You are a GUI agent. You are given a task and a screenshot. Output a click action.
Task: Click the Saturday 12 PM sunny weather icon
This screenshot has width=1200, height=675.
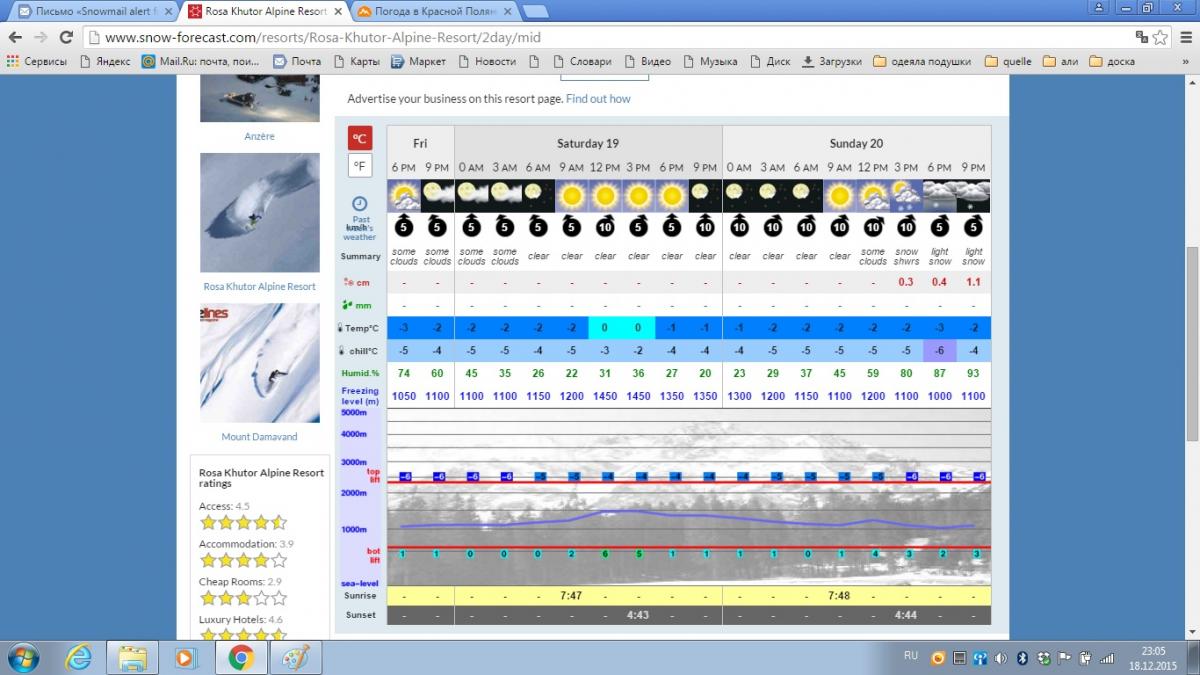605,195
